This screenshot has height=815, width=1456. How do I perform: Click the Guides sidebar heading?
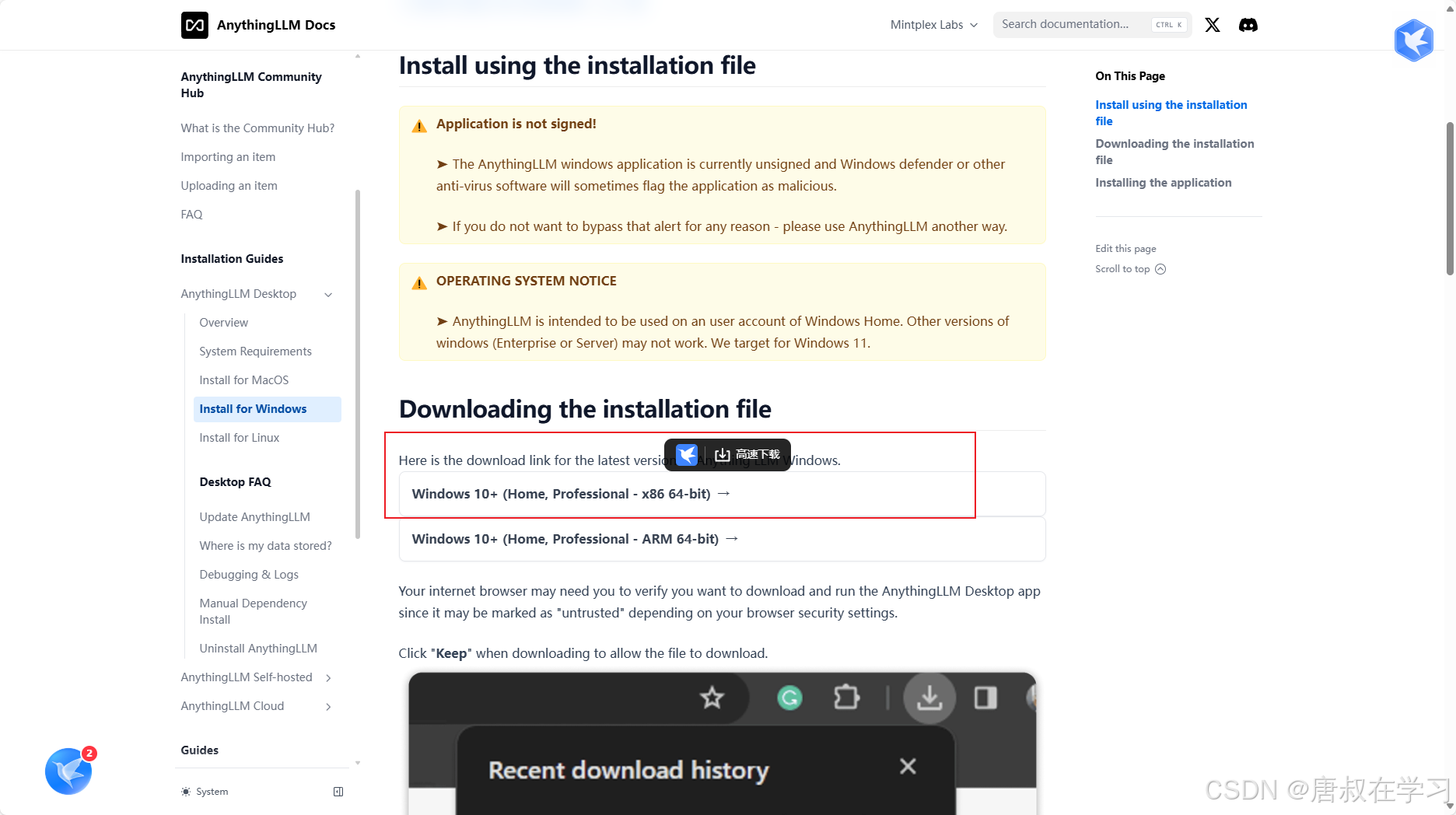(199, 750)
